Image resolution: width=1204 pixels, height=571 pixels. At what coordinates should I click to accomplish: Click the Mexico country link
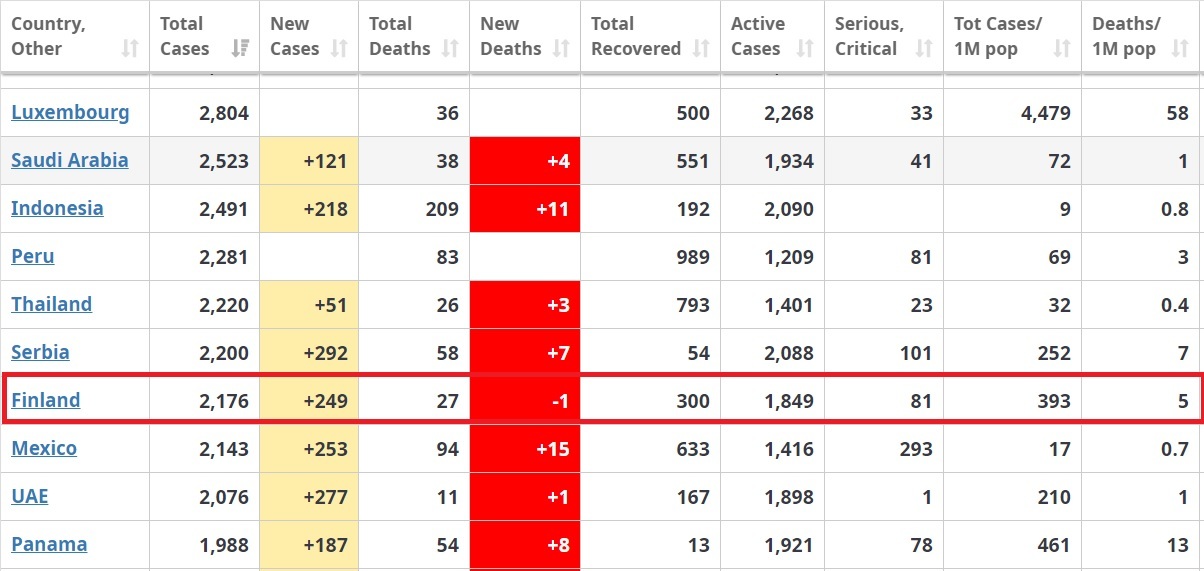tap(44, 448)
